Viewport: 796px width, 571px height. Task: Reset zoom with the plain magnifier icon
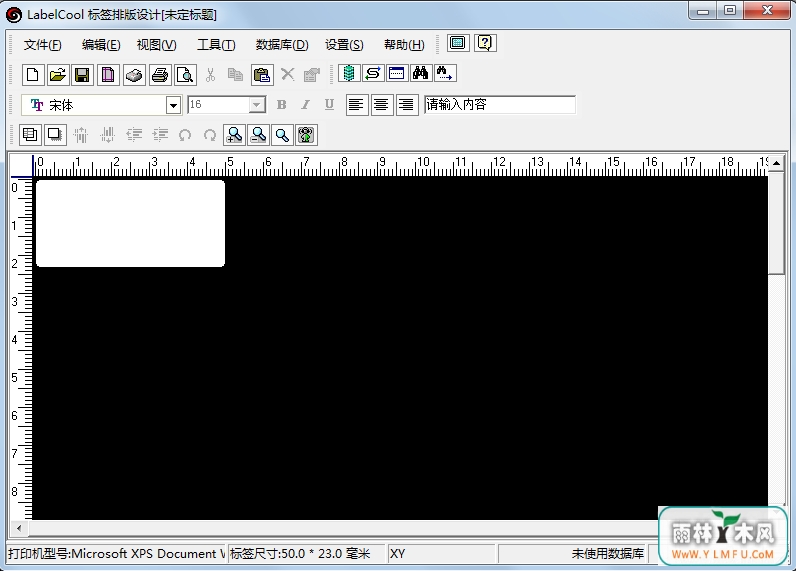coord(282,135)
